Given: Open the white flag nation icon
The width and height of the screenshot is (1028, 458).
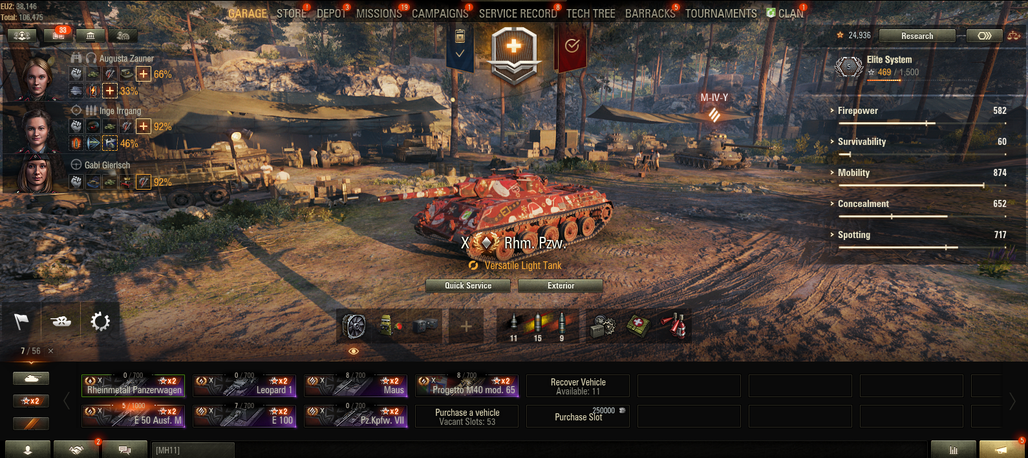Looking at the screenshot, I should 21,322.
